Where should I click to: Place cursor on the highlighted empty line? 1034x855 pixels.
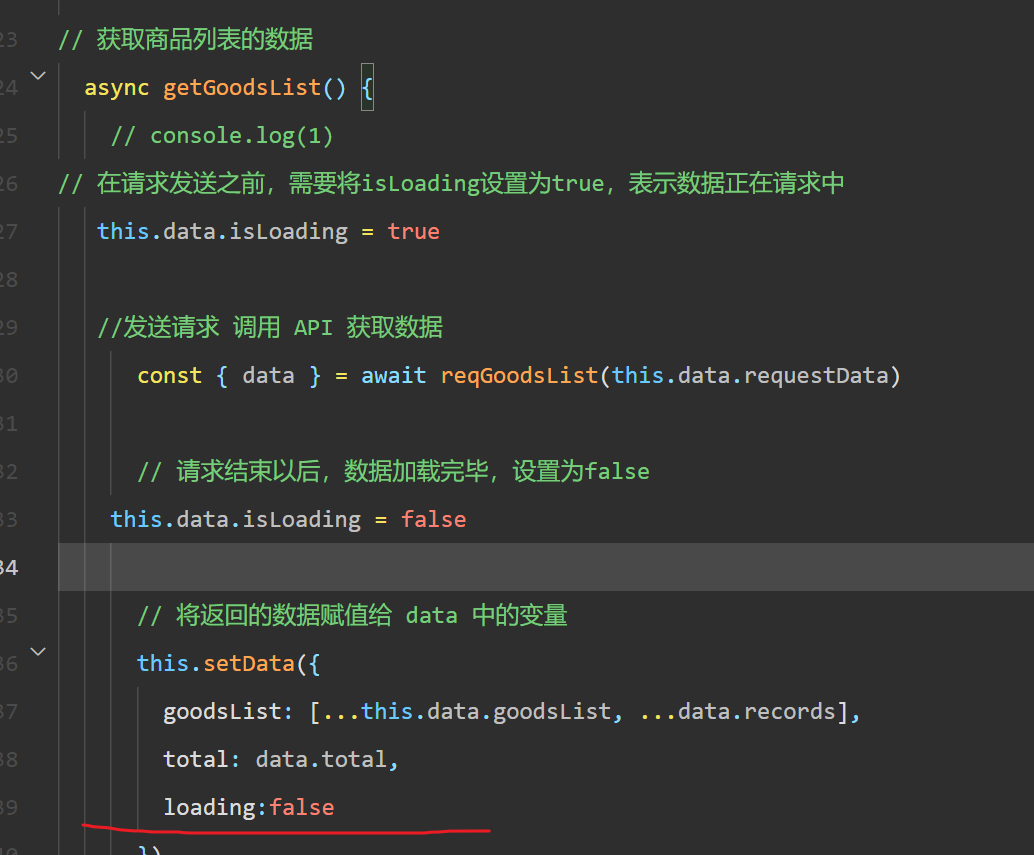coord(500,567)
